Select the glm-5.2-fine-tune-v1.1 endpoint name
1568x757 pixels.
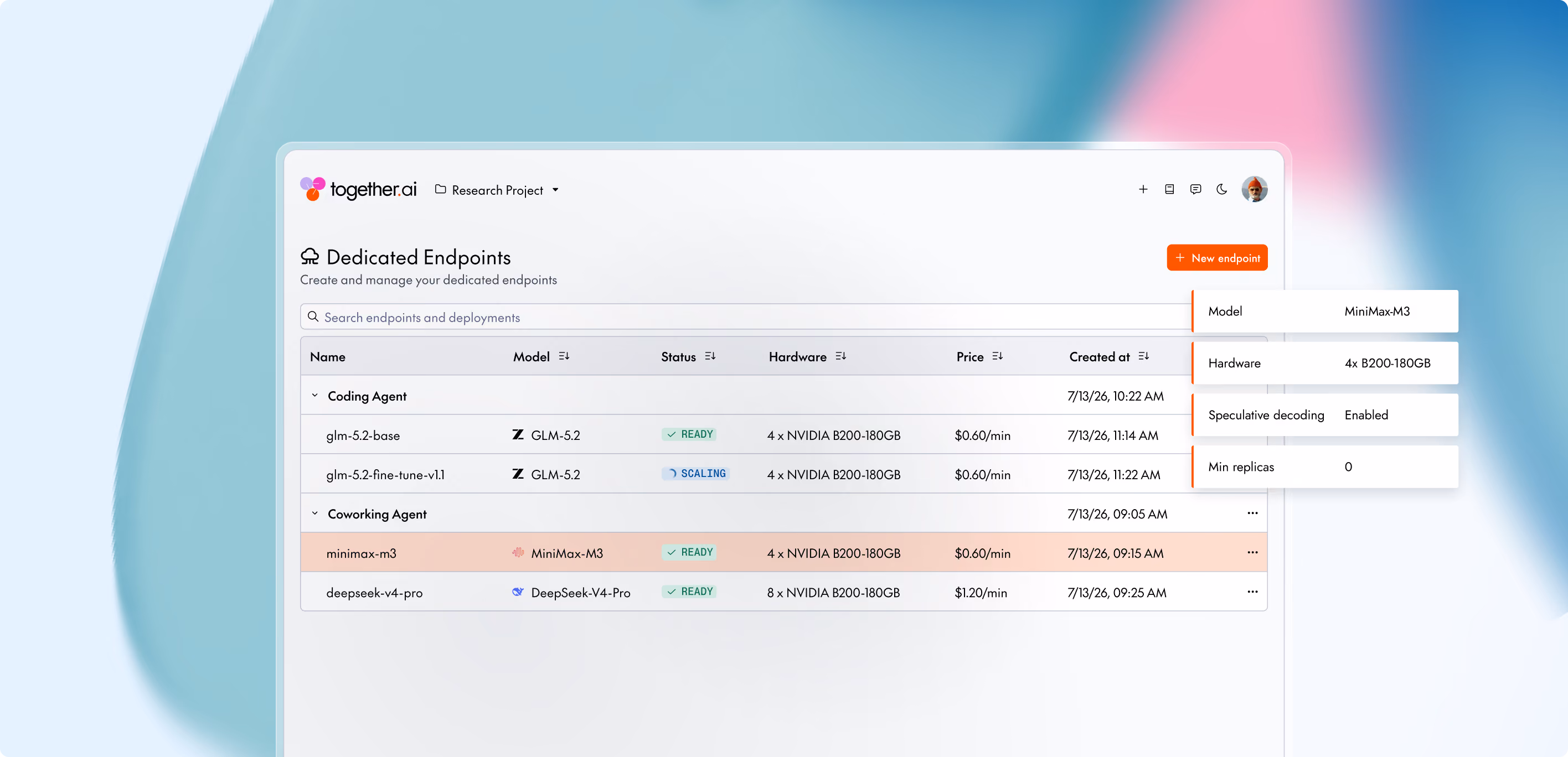pyautogui.click(x=385, y=475)
